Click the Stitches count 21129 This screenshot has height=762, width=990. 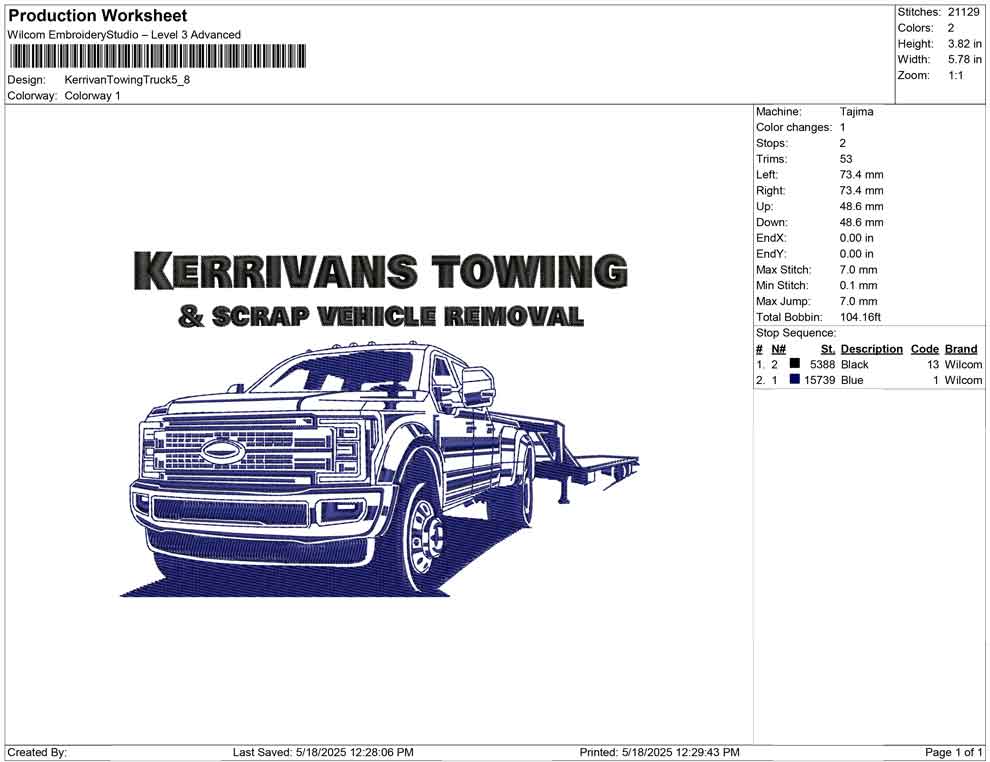[964, 12]
